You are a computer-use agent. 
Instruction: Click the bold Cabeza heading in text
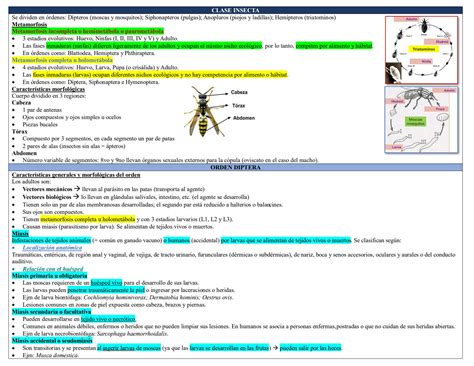point(21,103)
